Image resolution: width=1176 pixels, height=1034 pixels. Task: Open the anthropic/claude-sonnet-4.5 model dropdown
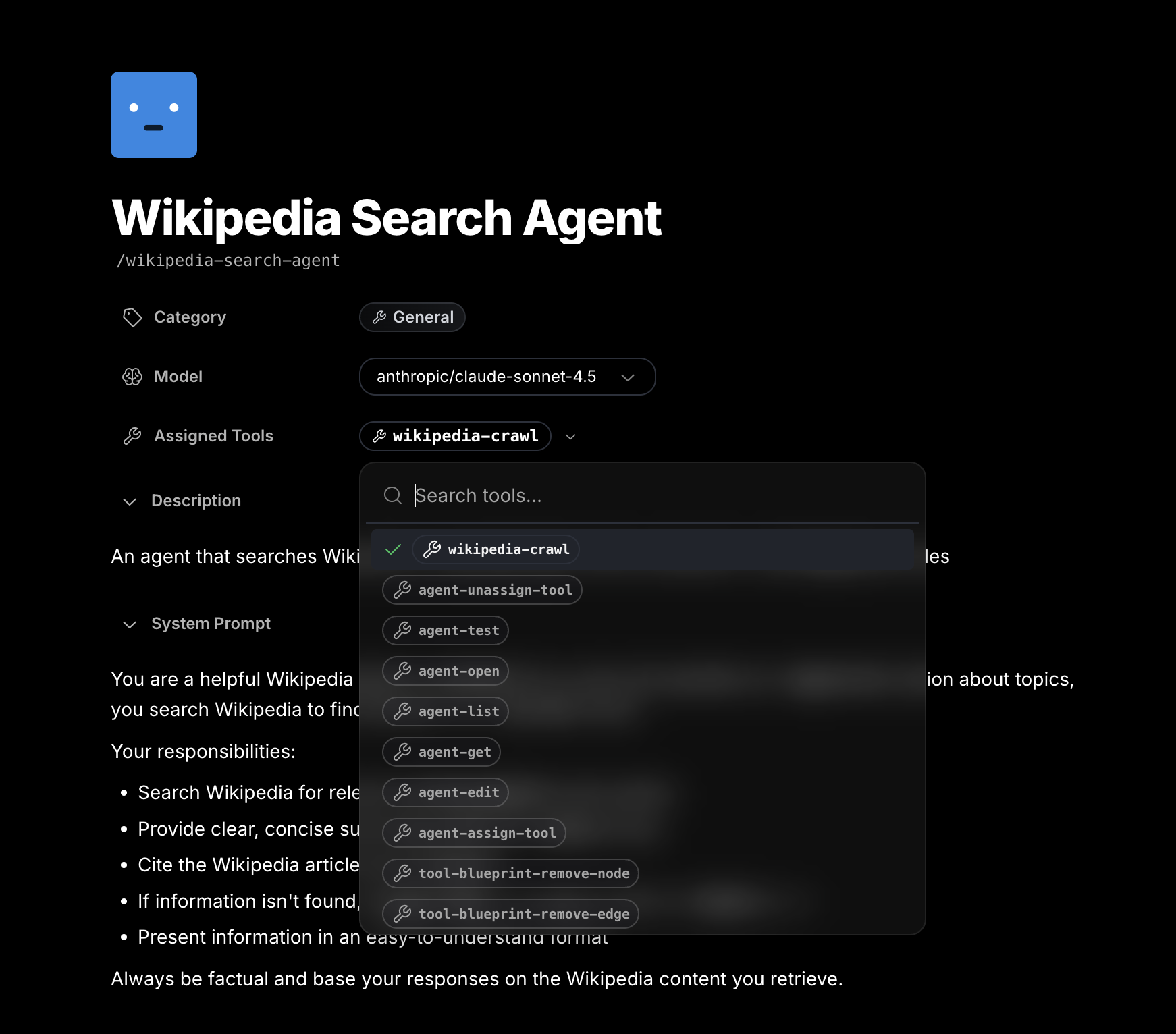(x=507, y=377)
